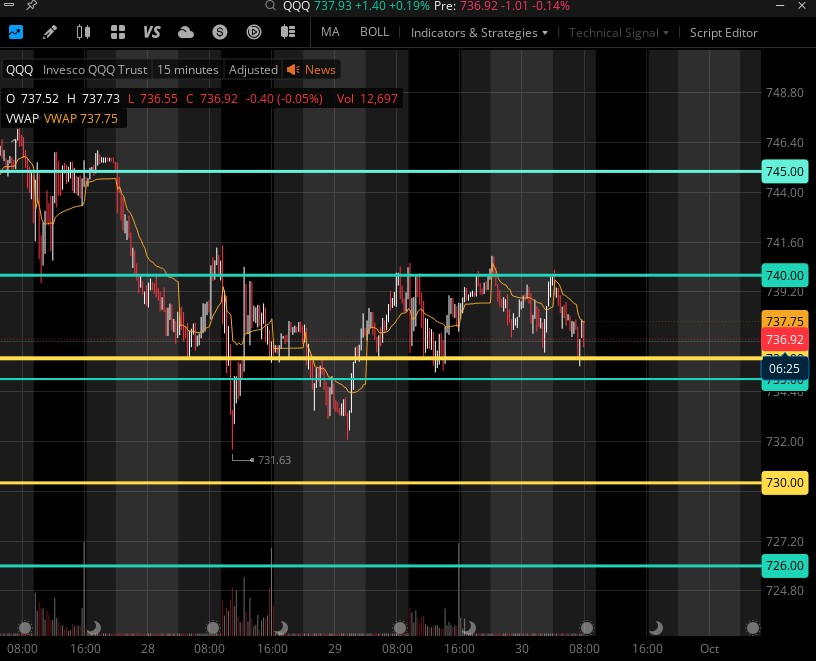Click the 746.40 price axis label
Screen dimensions: 816x661
(785, 143)
